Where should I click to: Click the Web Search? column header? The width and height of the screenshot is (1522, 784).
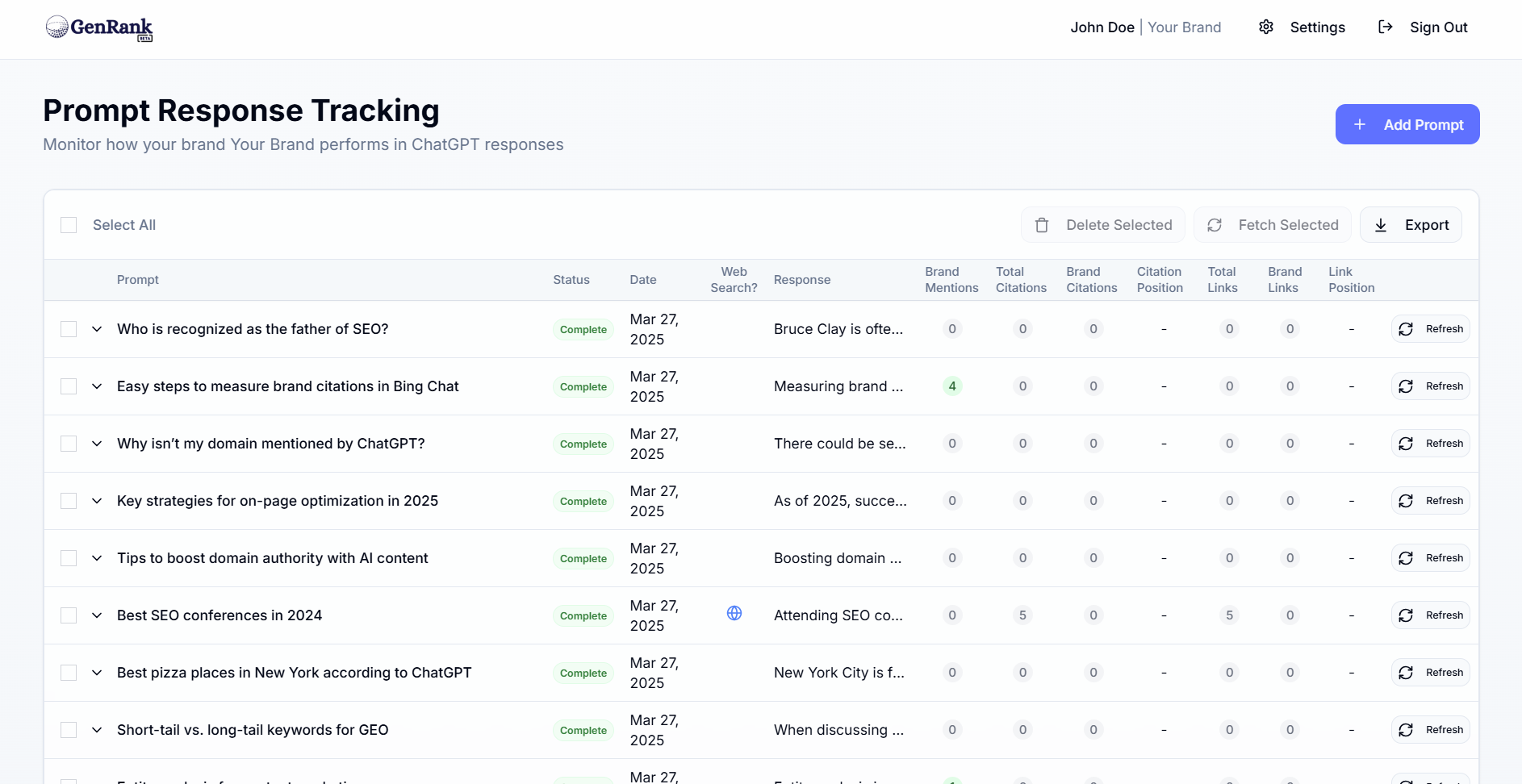[734, 280]
